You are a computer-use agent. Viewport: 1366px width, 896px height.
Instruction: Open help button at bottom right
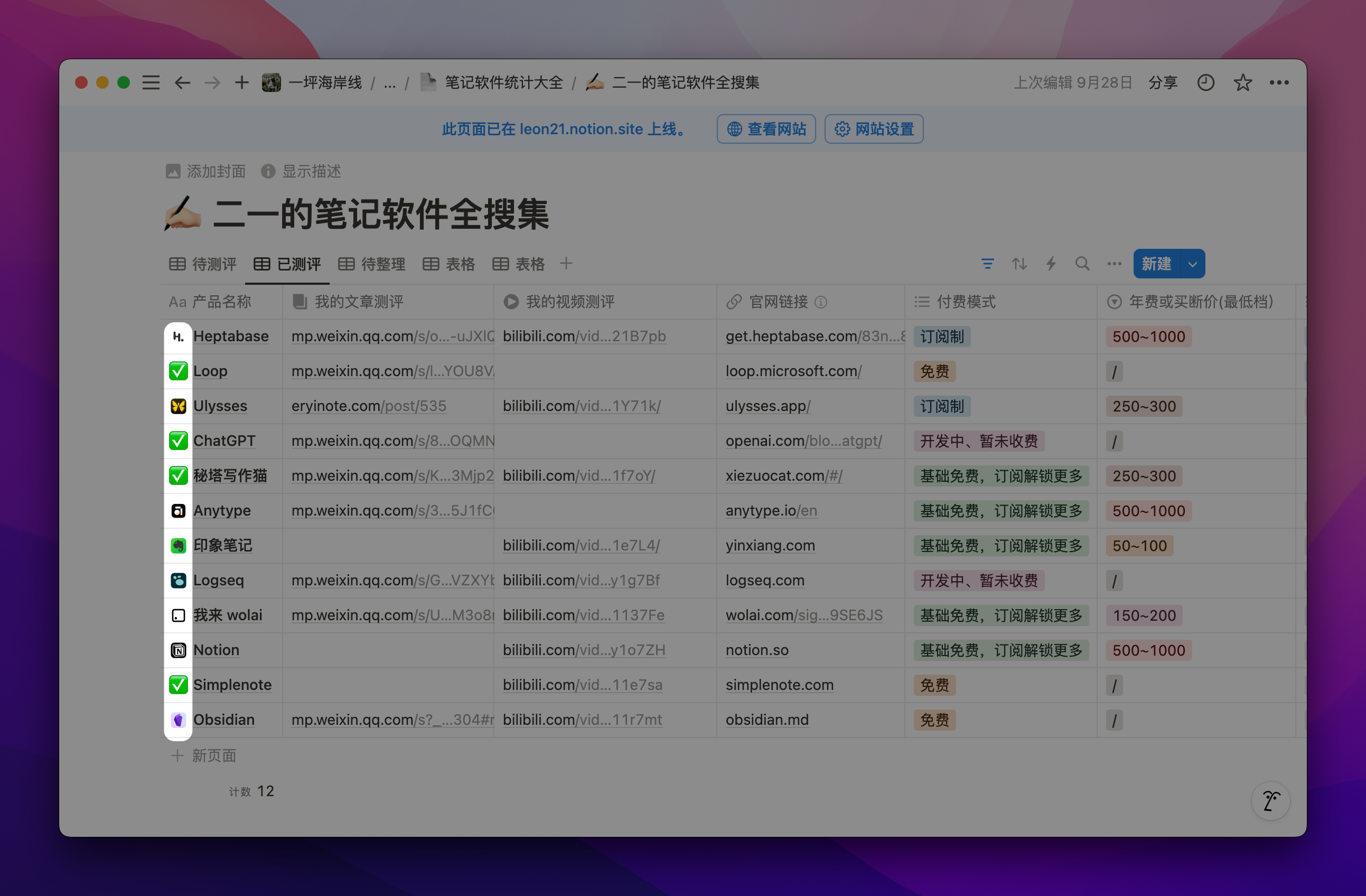[1271, 800]
